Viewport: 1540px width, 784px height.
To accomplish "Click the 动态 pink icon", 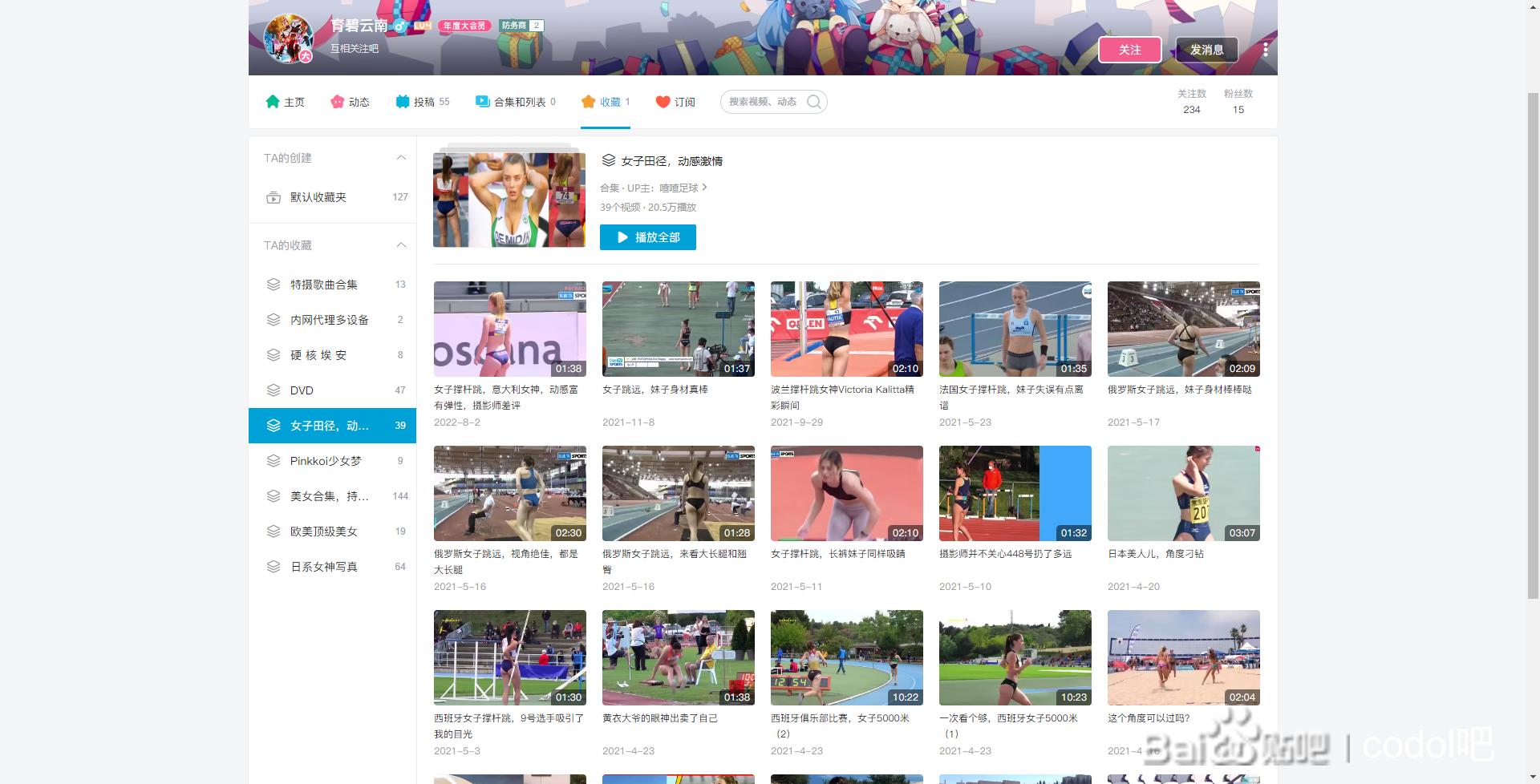I will (338, 102).
